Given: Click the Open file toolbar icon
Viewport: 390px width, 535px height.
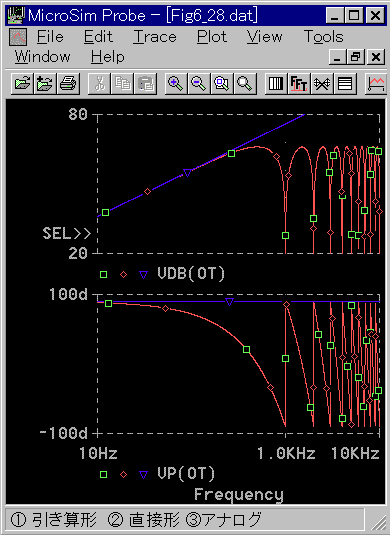Looking at the screenshot, I should (x=22, y=84).
